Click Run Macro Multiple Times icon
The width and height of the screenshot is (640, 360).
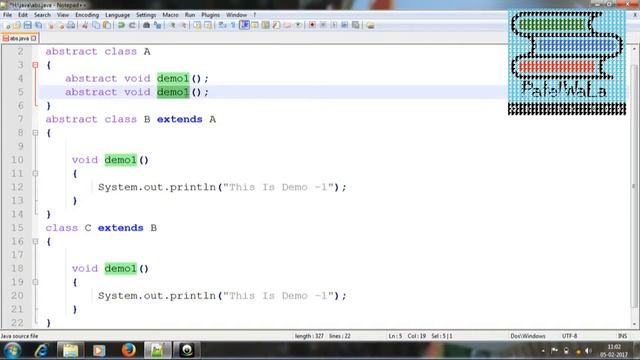click(x=344, y=25)
